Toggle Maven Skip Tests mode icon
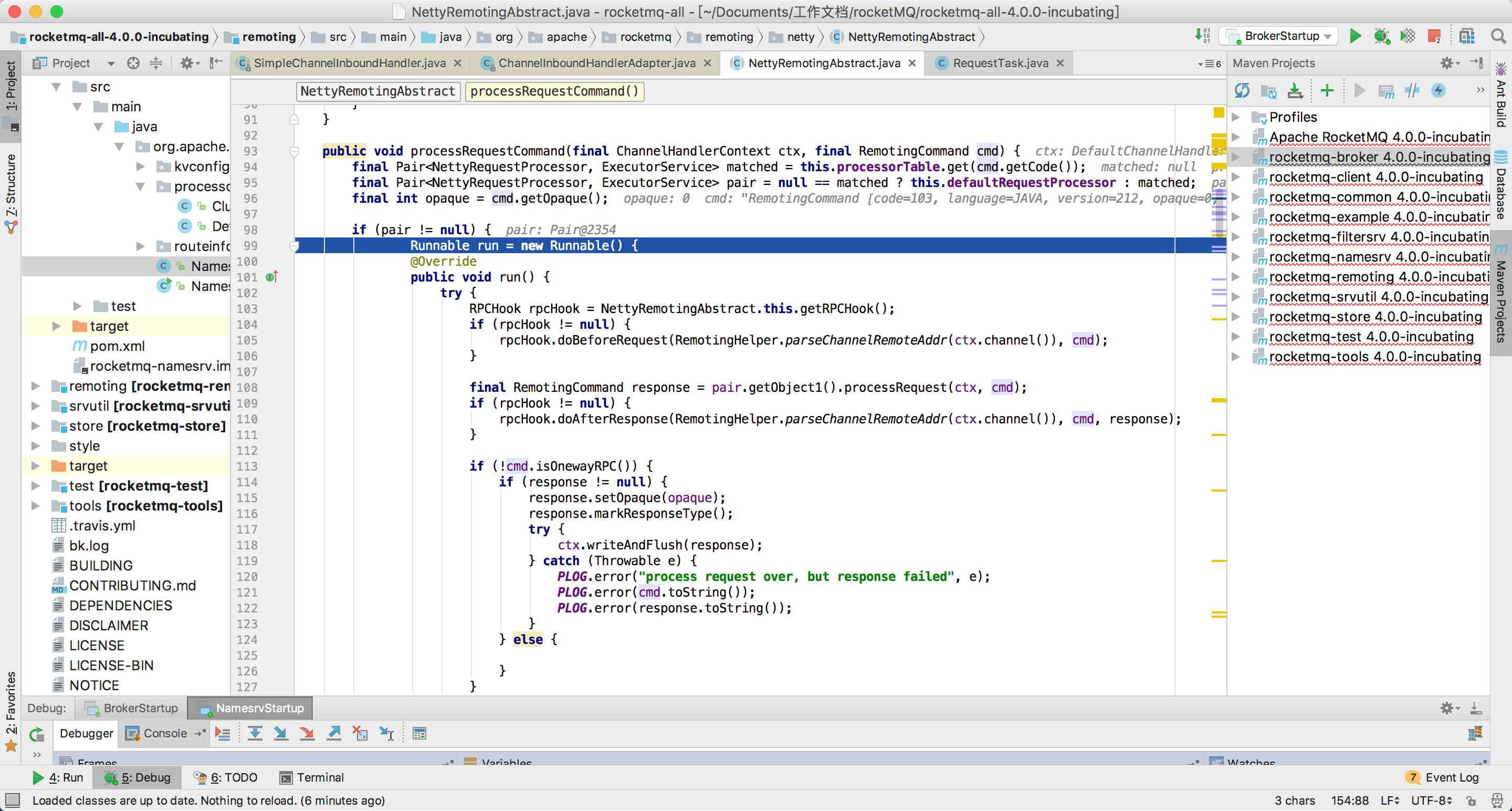The width and height of the screenshot is (1512, 811). [1438, 90]
